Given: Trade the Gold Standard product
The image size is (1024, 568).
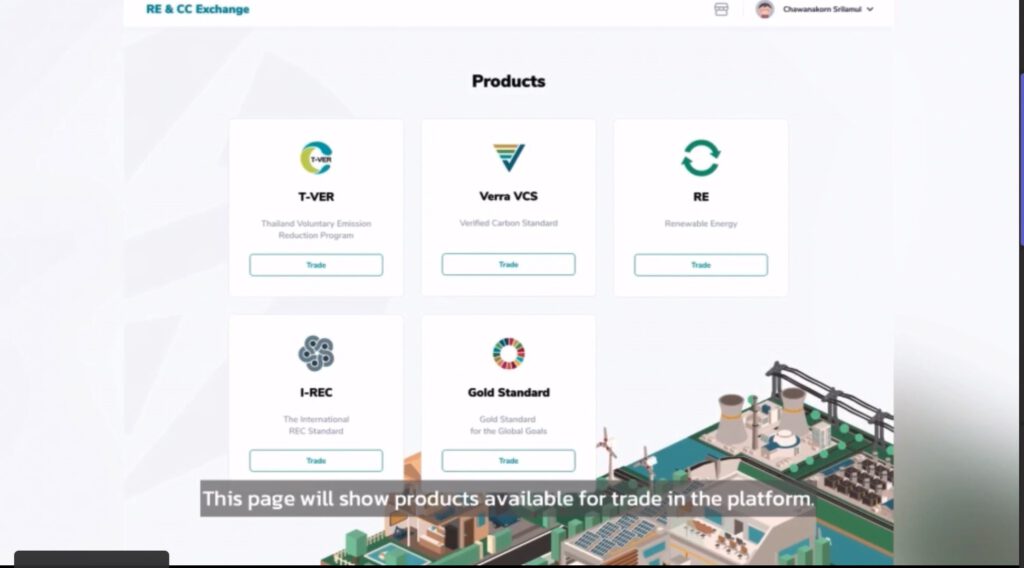Looking at the screenshot, I should tap(508, 460).
